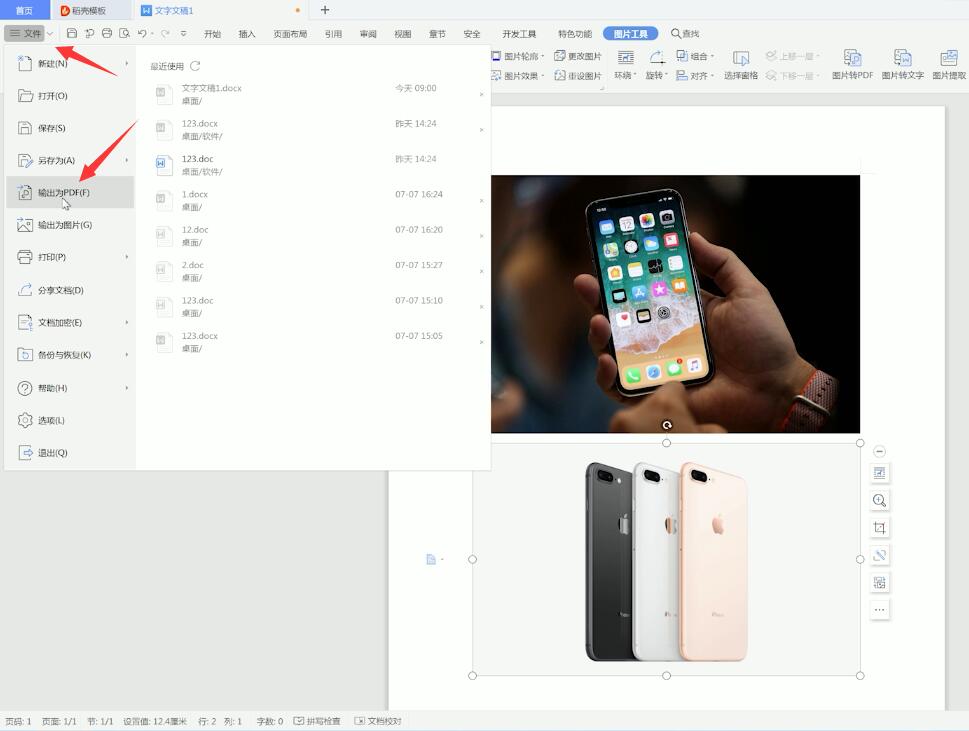Open the 旋转 rotate dropdown

[656, 65]
